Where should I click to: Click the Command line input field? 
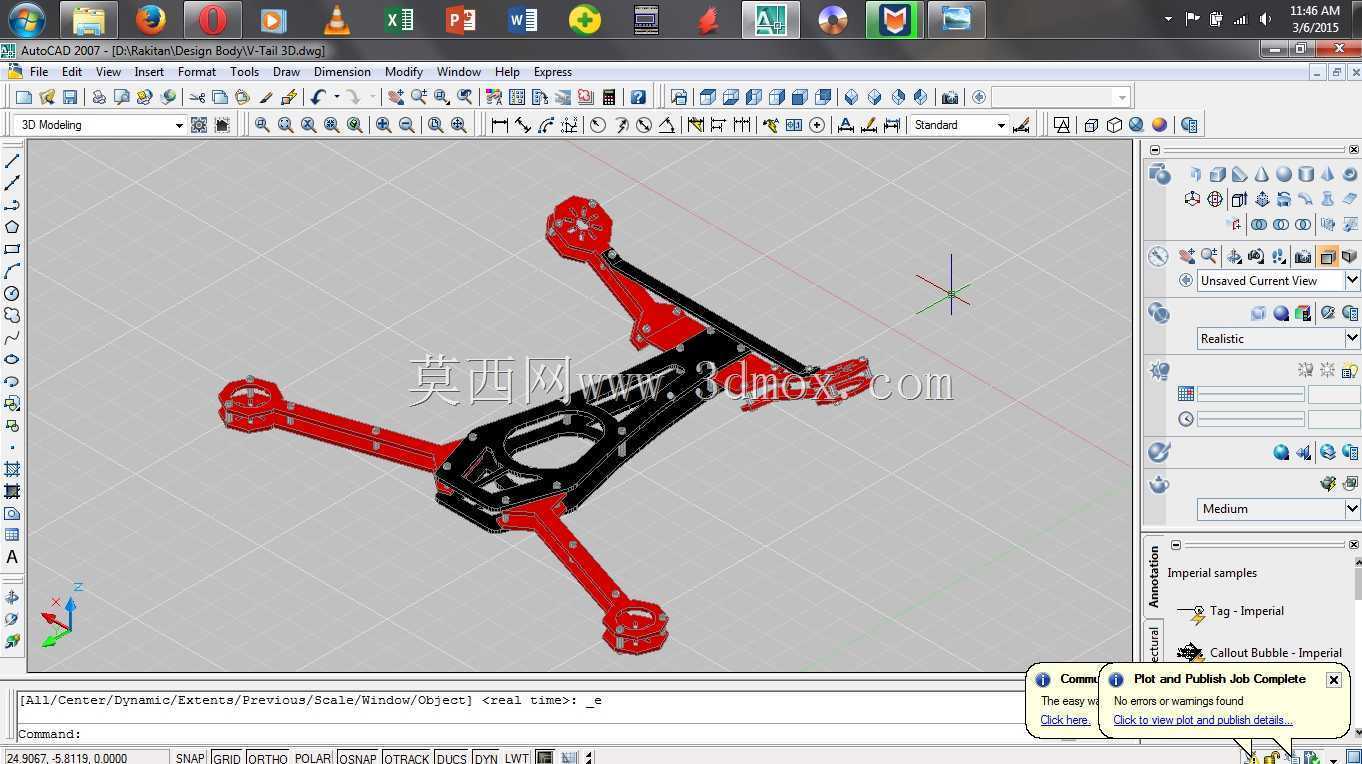(520, 734)
